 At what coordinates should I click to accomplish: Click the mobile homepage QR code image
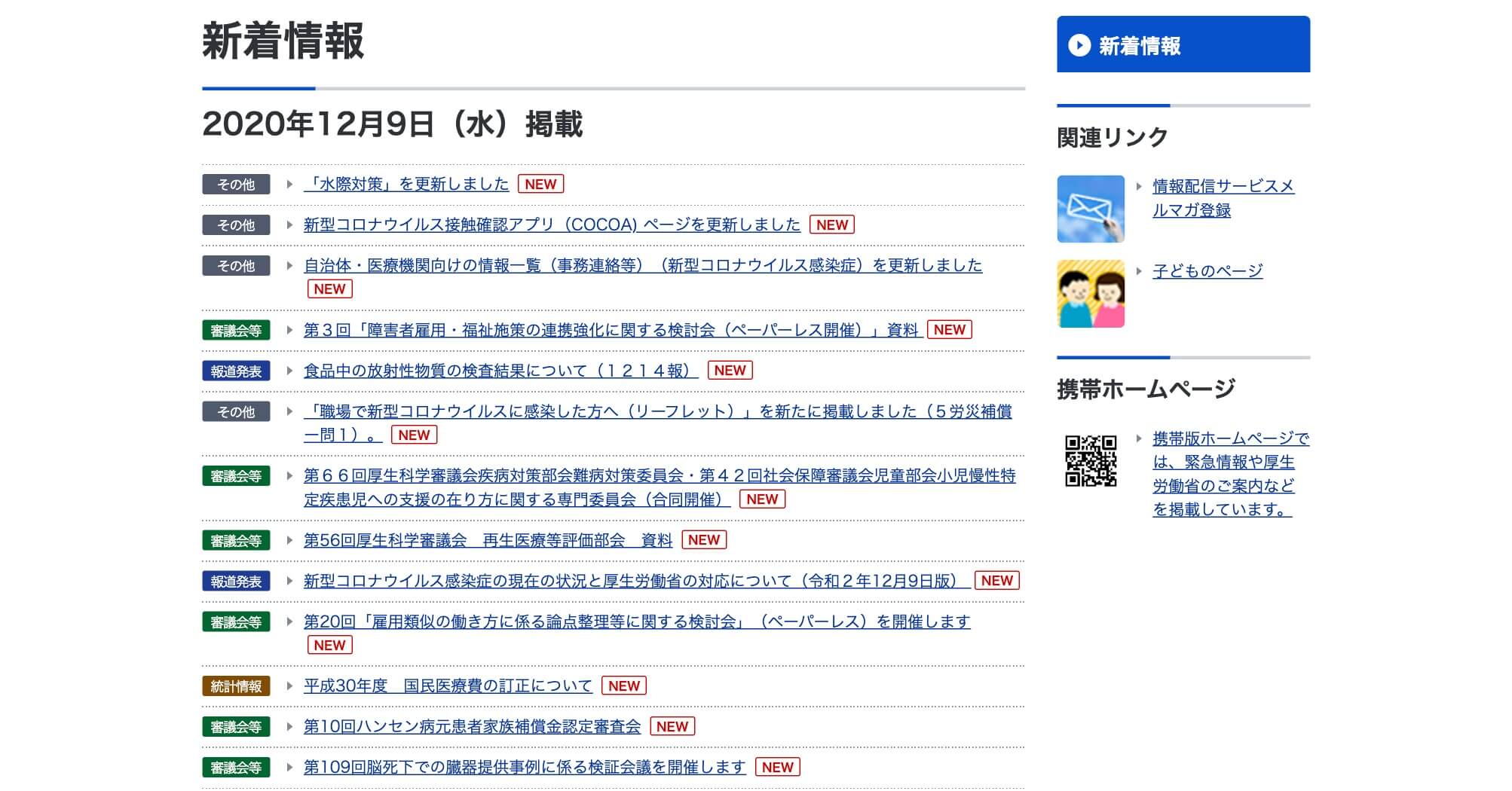click(x=1091, y=461)
